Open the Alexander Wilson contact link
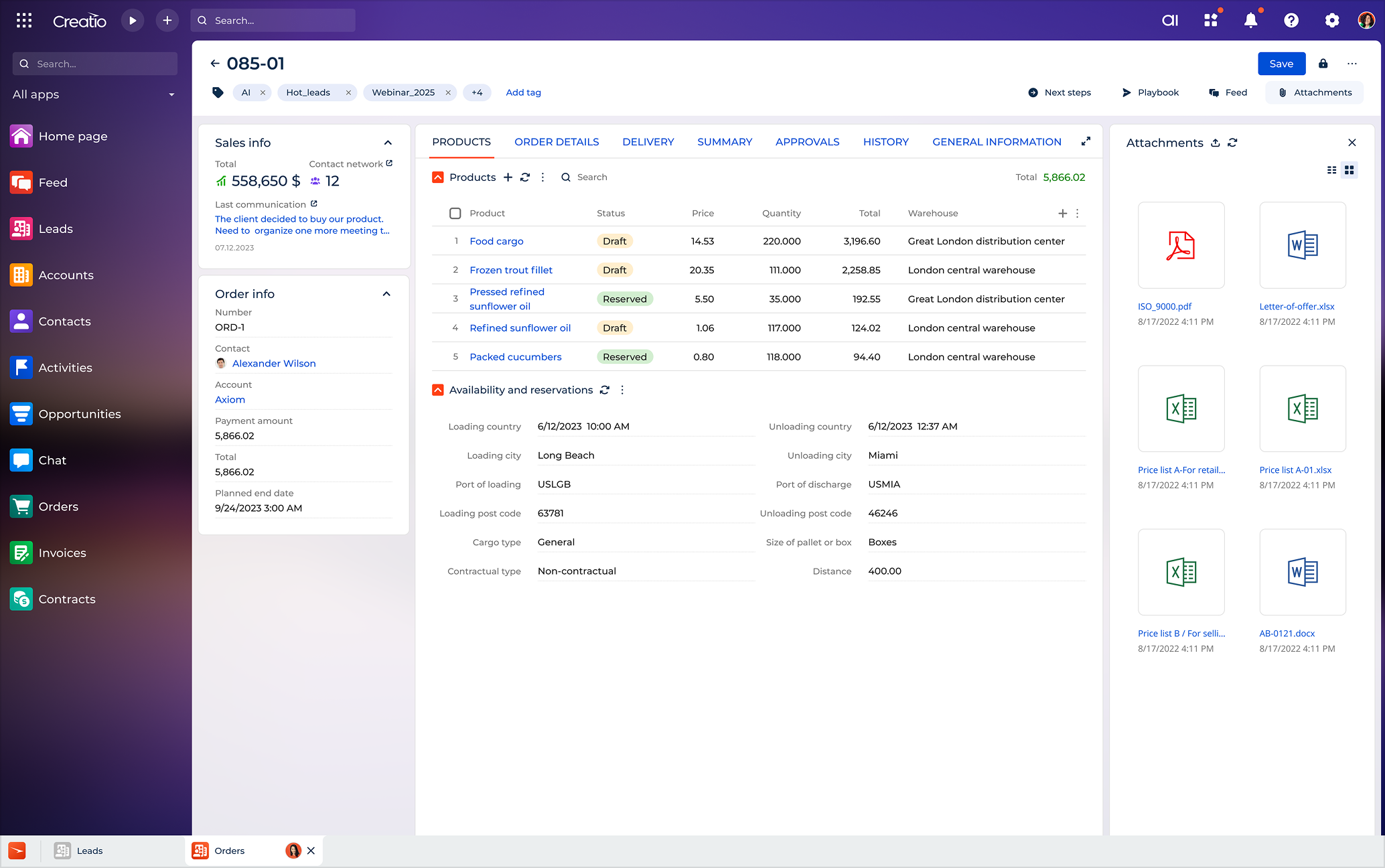 274,363
